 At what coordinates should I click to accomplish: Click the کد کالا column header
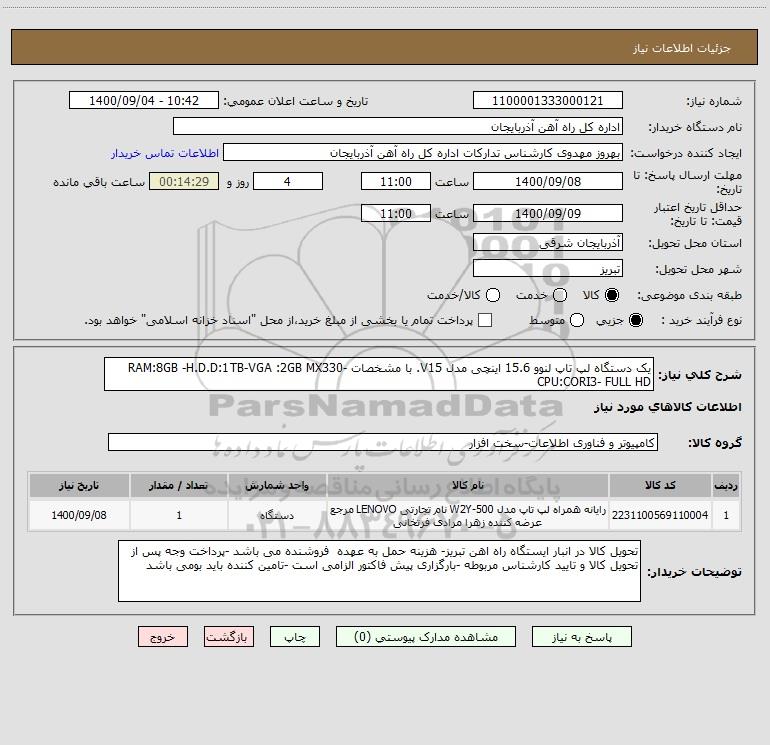660,485
